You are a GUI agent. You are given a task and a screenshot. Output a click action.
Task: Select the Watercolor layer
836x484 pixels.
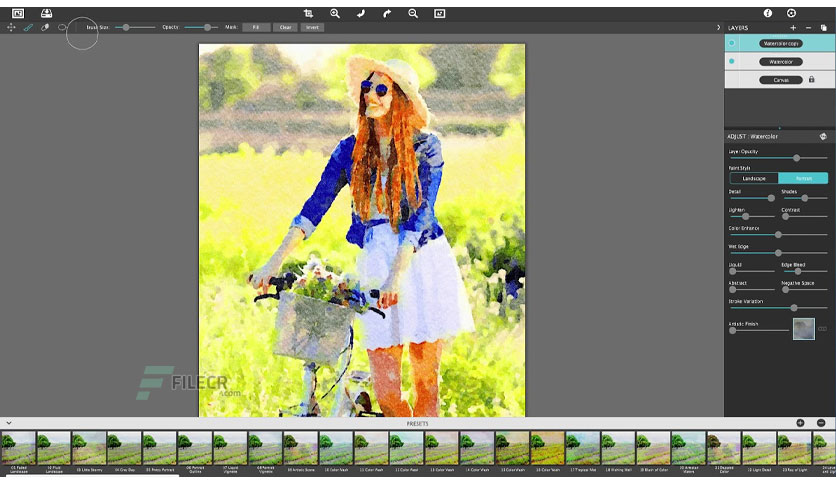click(x=781, y=62)
